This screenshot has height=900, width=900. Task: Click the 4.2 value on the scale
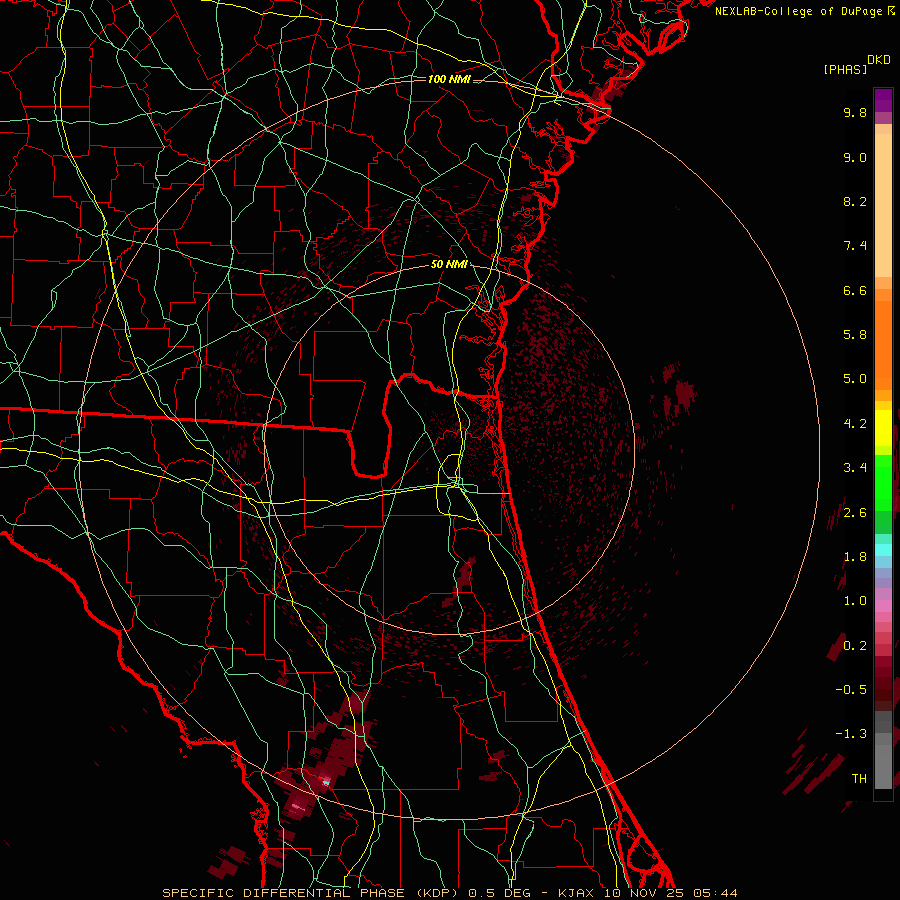855,424
